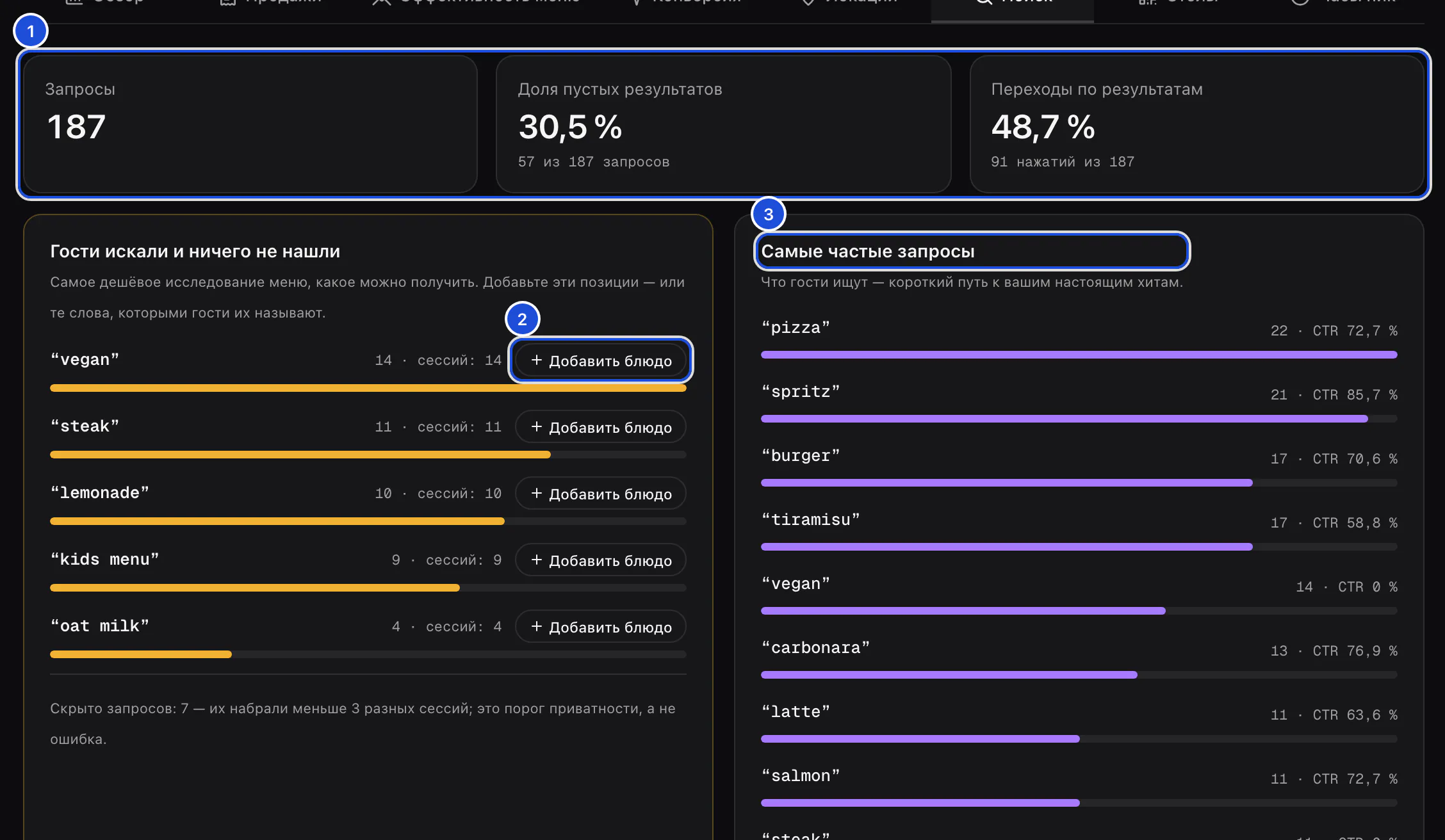
Task: Click "11 · CTR 63,6 %" next to latte
Action: click(x=1334, y=715)
